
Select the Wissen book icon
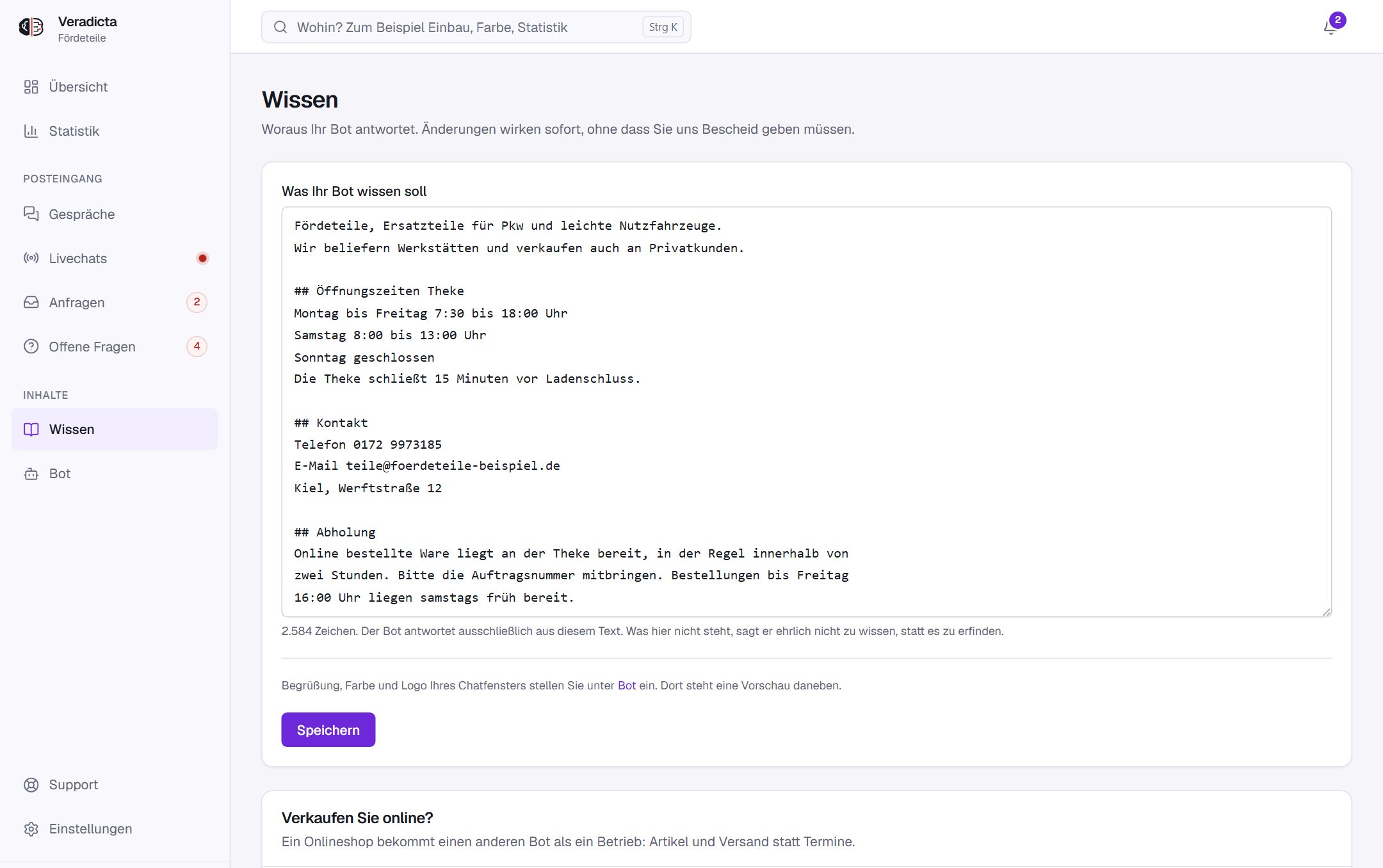point(31,430)
